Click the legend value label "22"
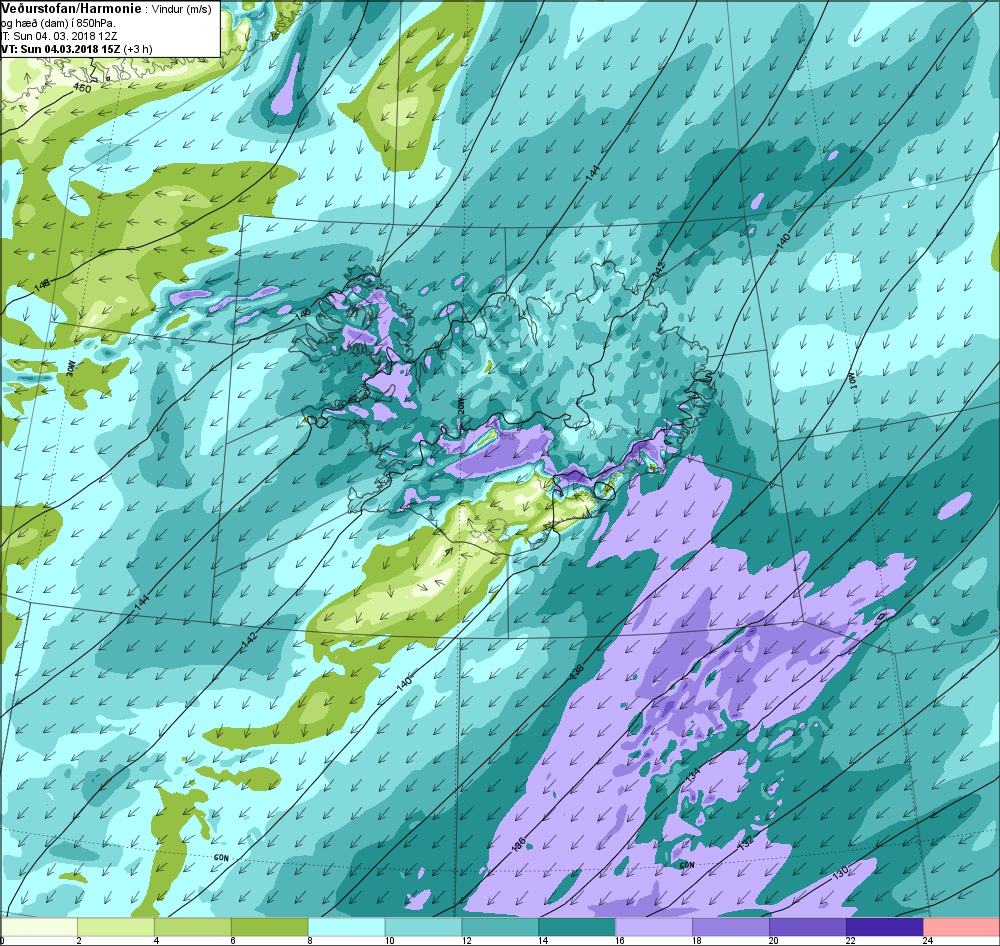Screen dimensions: 1000x946 pyautogui.click(x=851, y=940)
